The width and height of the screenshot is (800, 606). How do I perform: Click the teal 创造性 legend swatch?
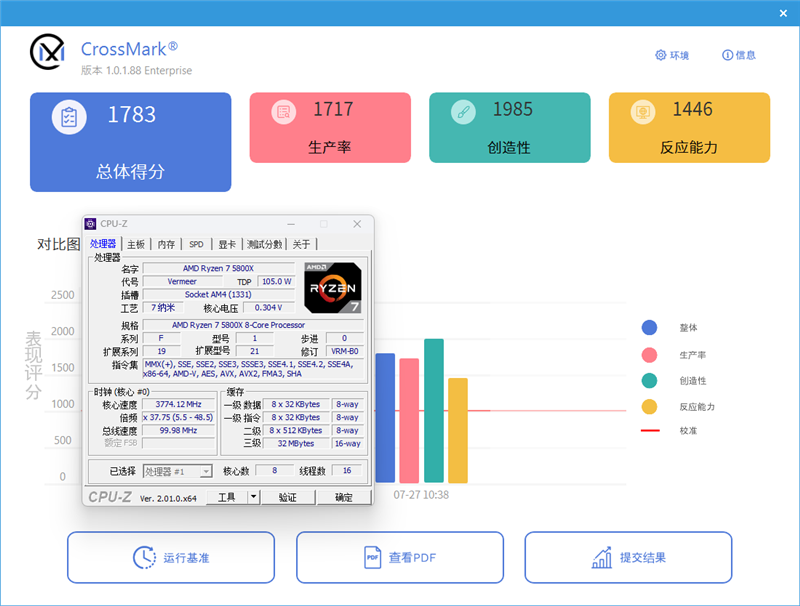[649, 381]
